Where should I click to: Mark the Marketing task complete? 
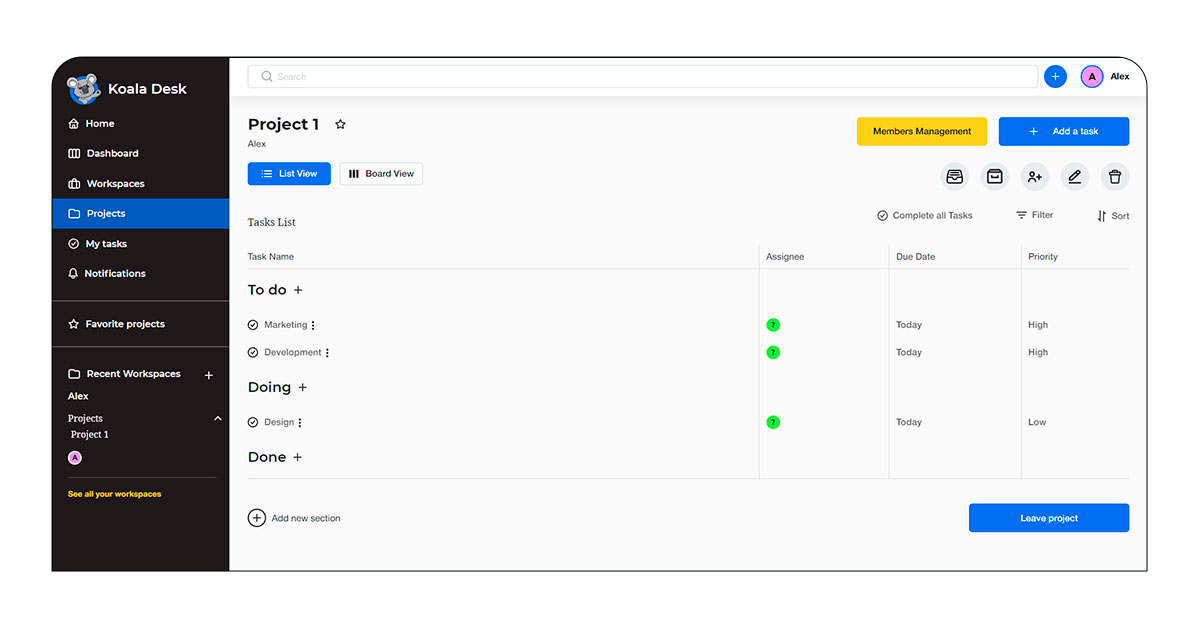click(x=253, y=325)
